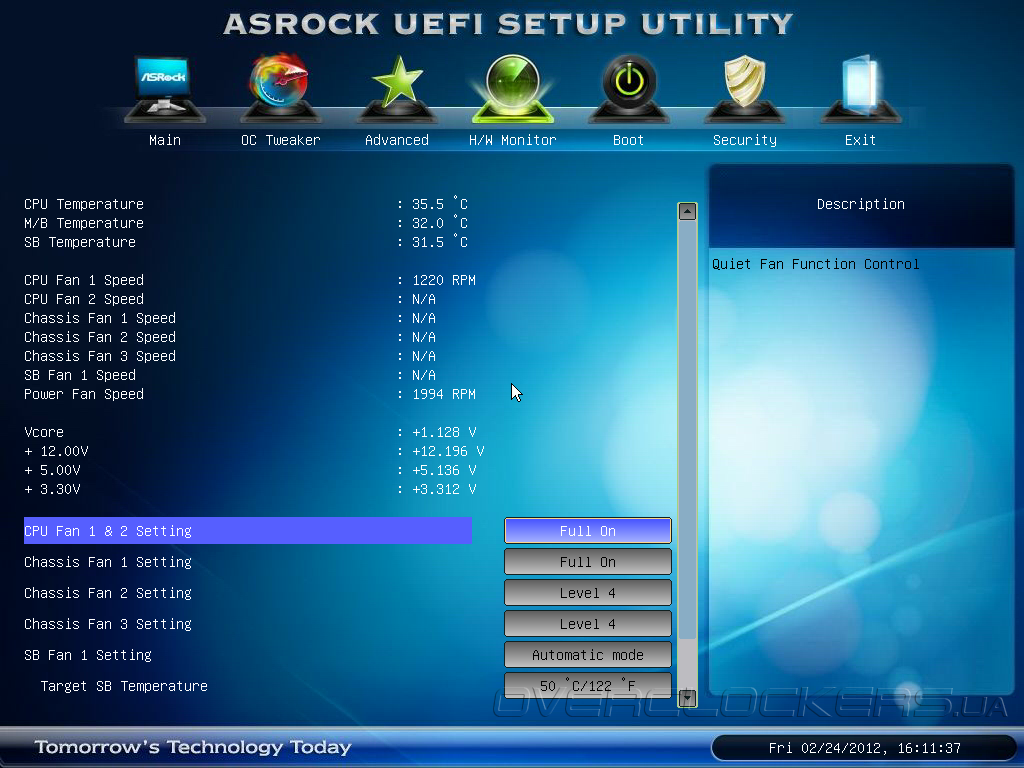Click the Description panel header

861,204
